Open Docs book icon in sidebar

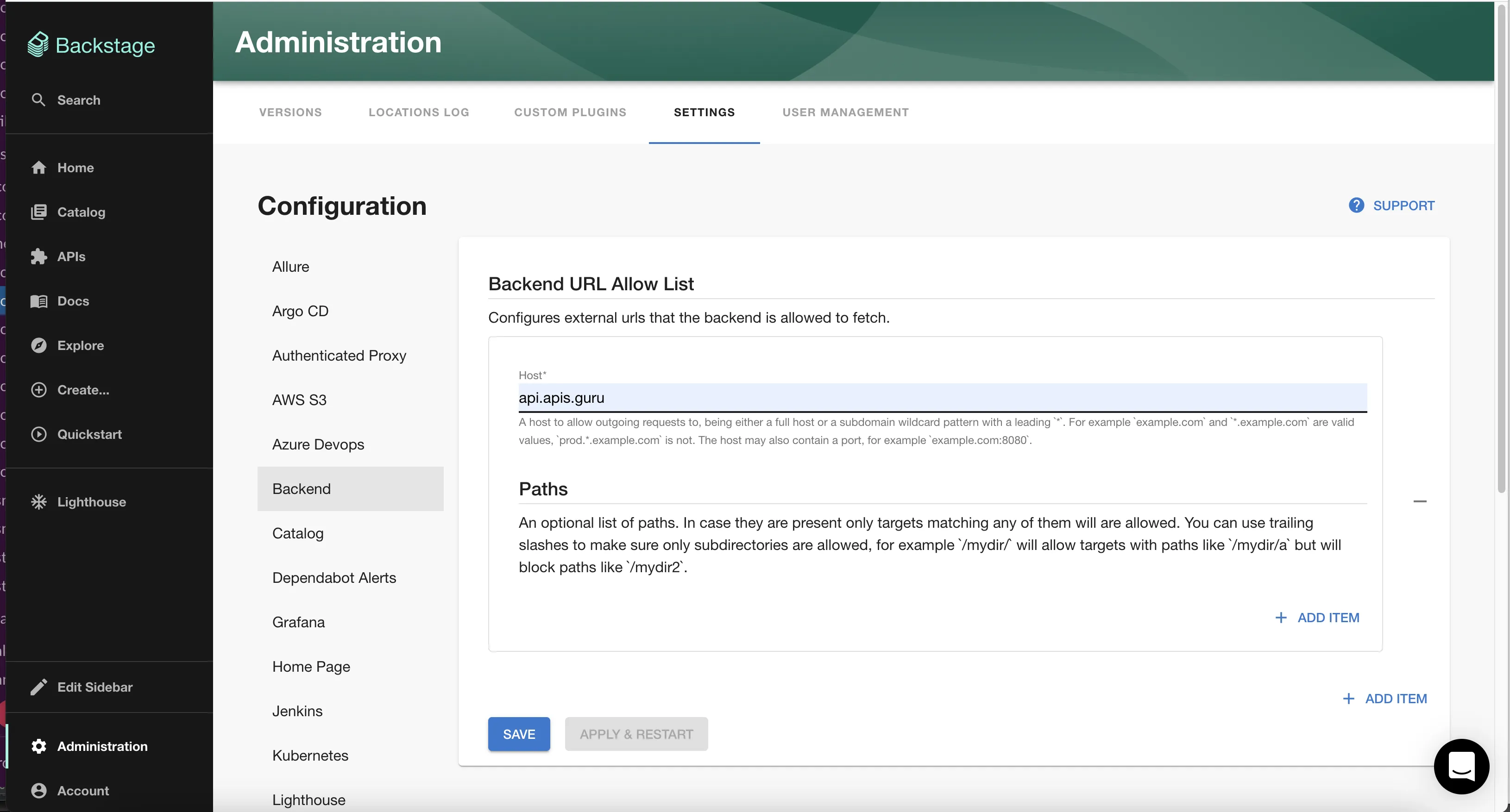(39, 301)
